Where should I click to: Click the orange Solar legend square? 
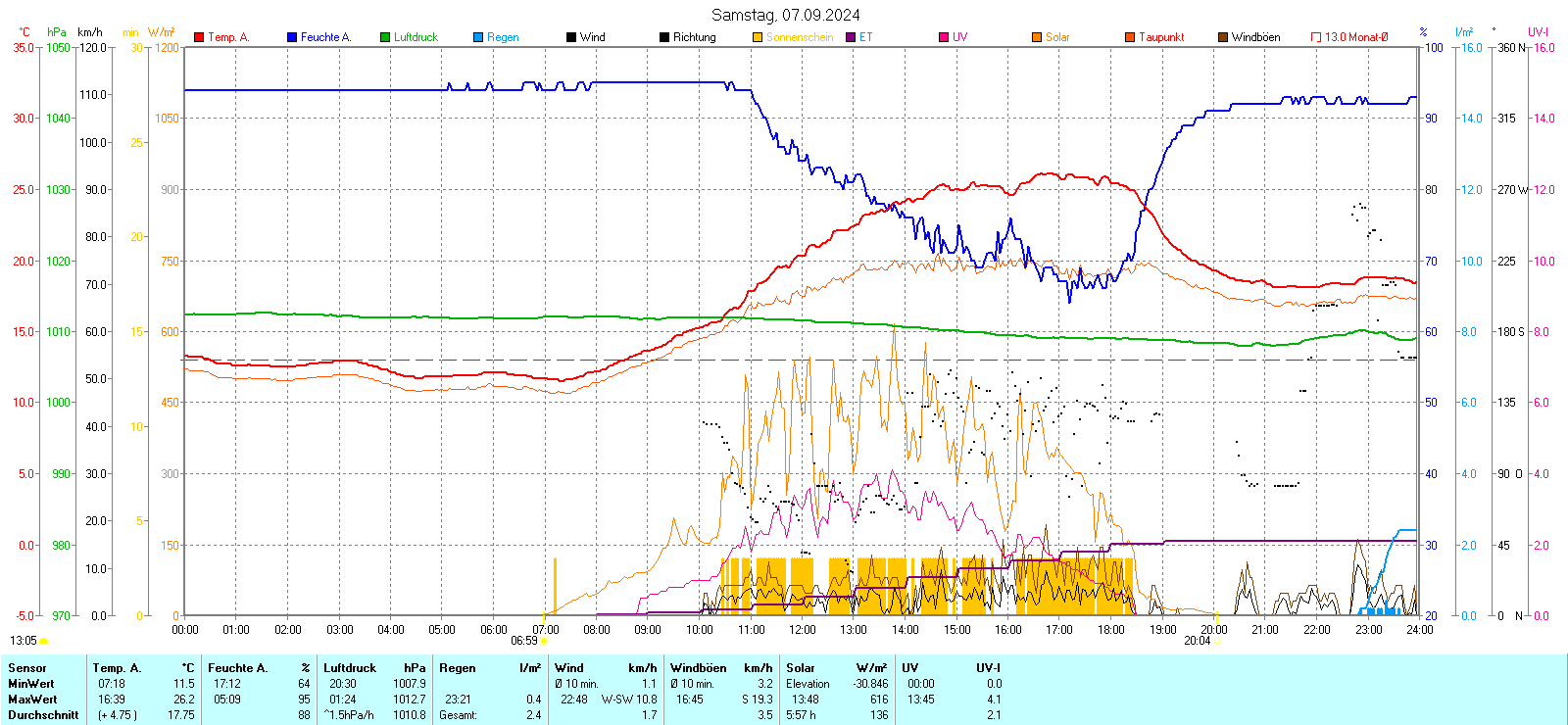click(1037, 37)
